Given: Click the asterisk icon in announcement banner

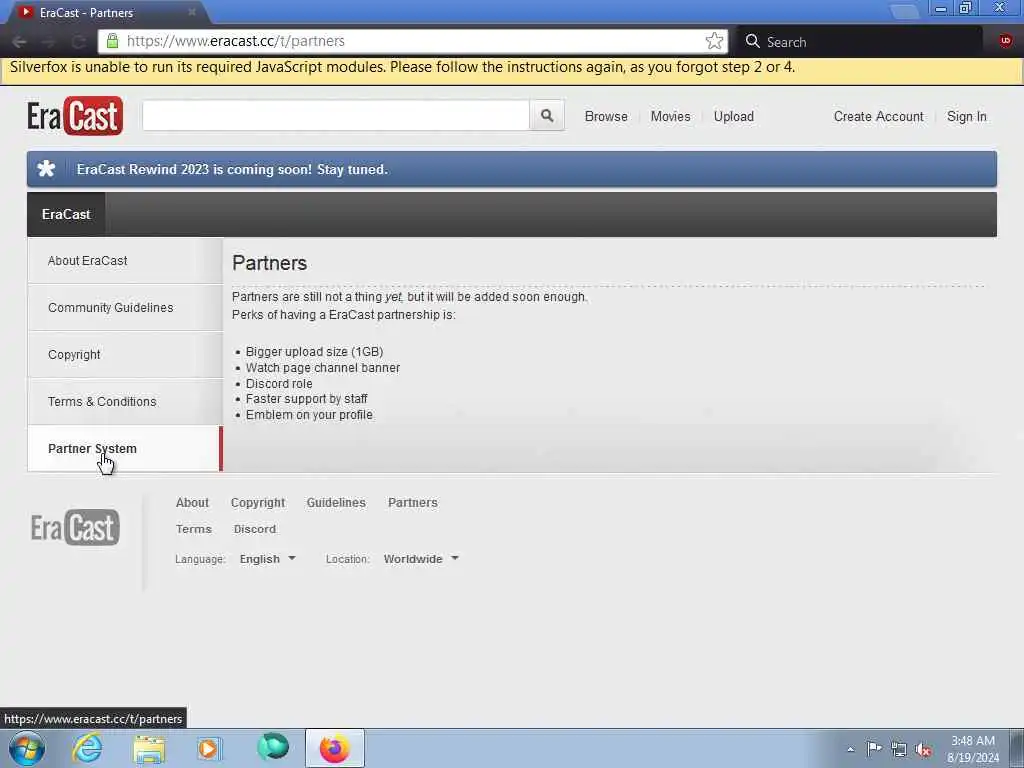Looking at the screenshot, I should point(46,169).
